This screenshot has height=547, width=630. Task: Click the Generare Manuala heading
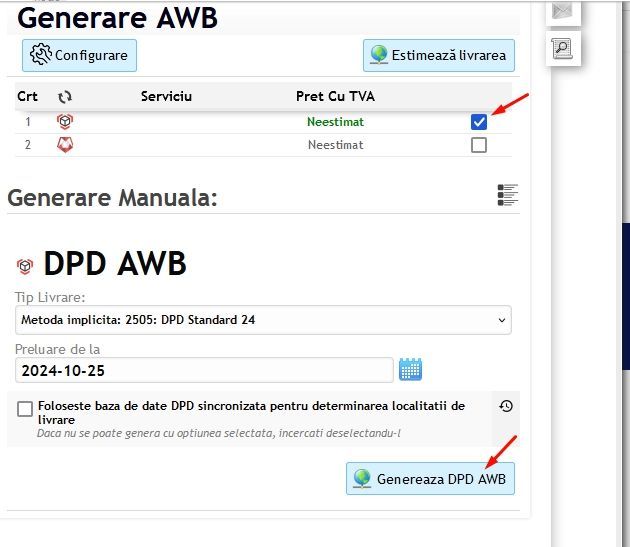112,198
